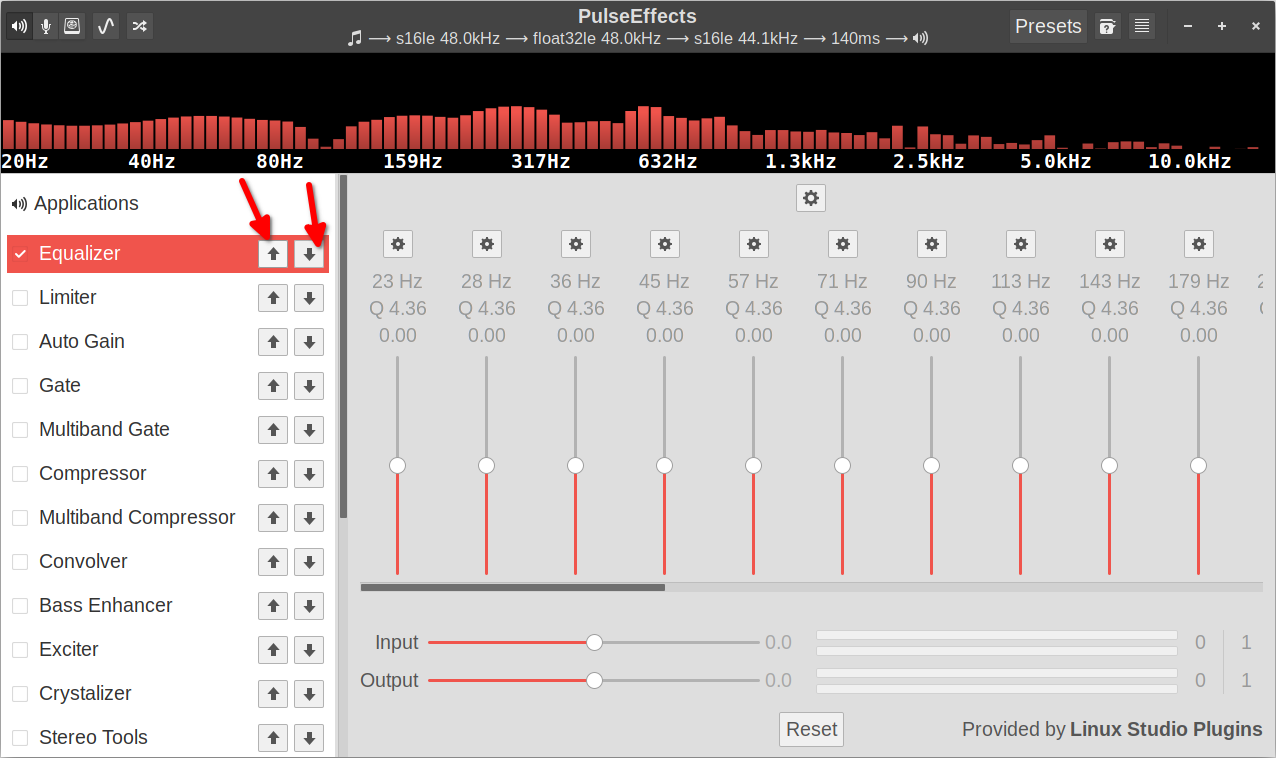Move Multiband Gate up in the list
Viewport: 1276px width, 758px height.
pos(273,430)
